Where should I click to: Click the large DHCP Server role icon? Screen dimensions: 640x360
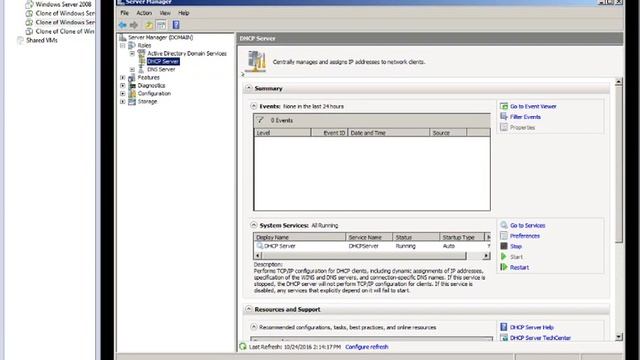point(257,62)
